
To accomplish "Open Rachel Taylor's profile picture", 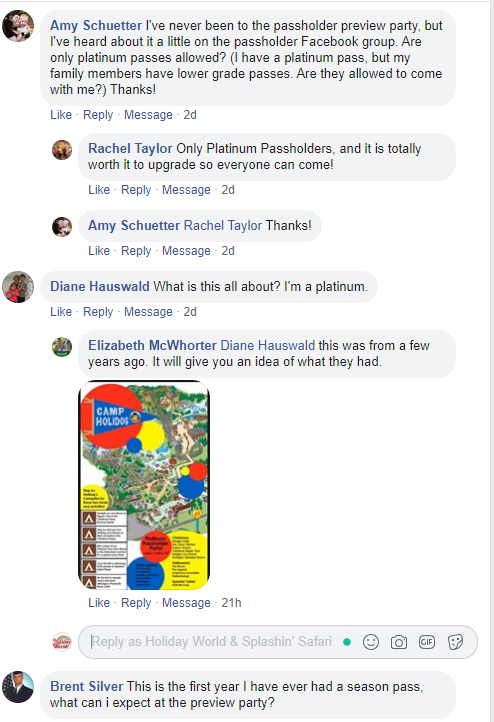I will click(62, 150).
